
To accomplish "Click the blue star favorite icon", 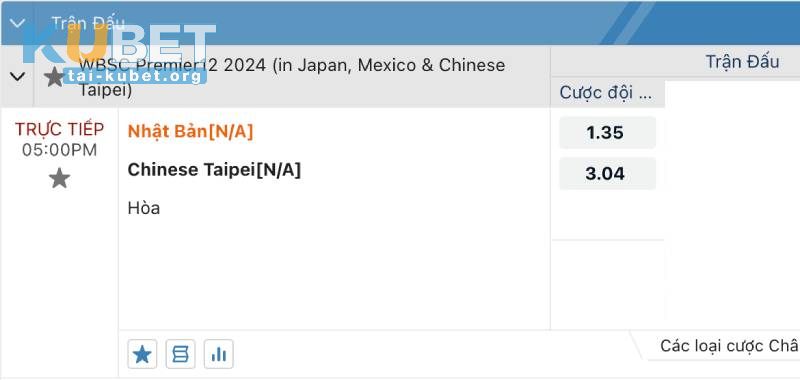I will coord(142,354).
